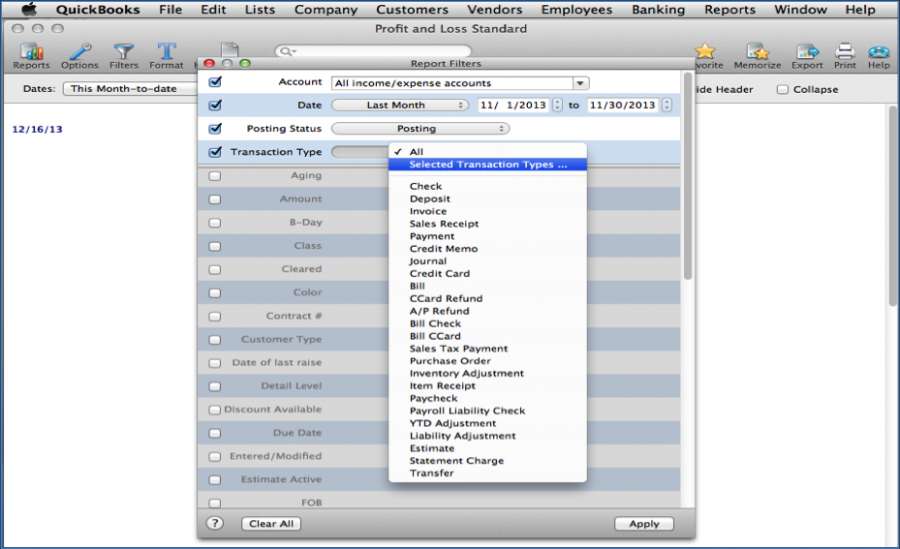Uncheck the Account filter checkbox
This screenshot has width=900, height=549.
tap(215, 82)
